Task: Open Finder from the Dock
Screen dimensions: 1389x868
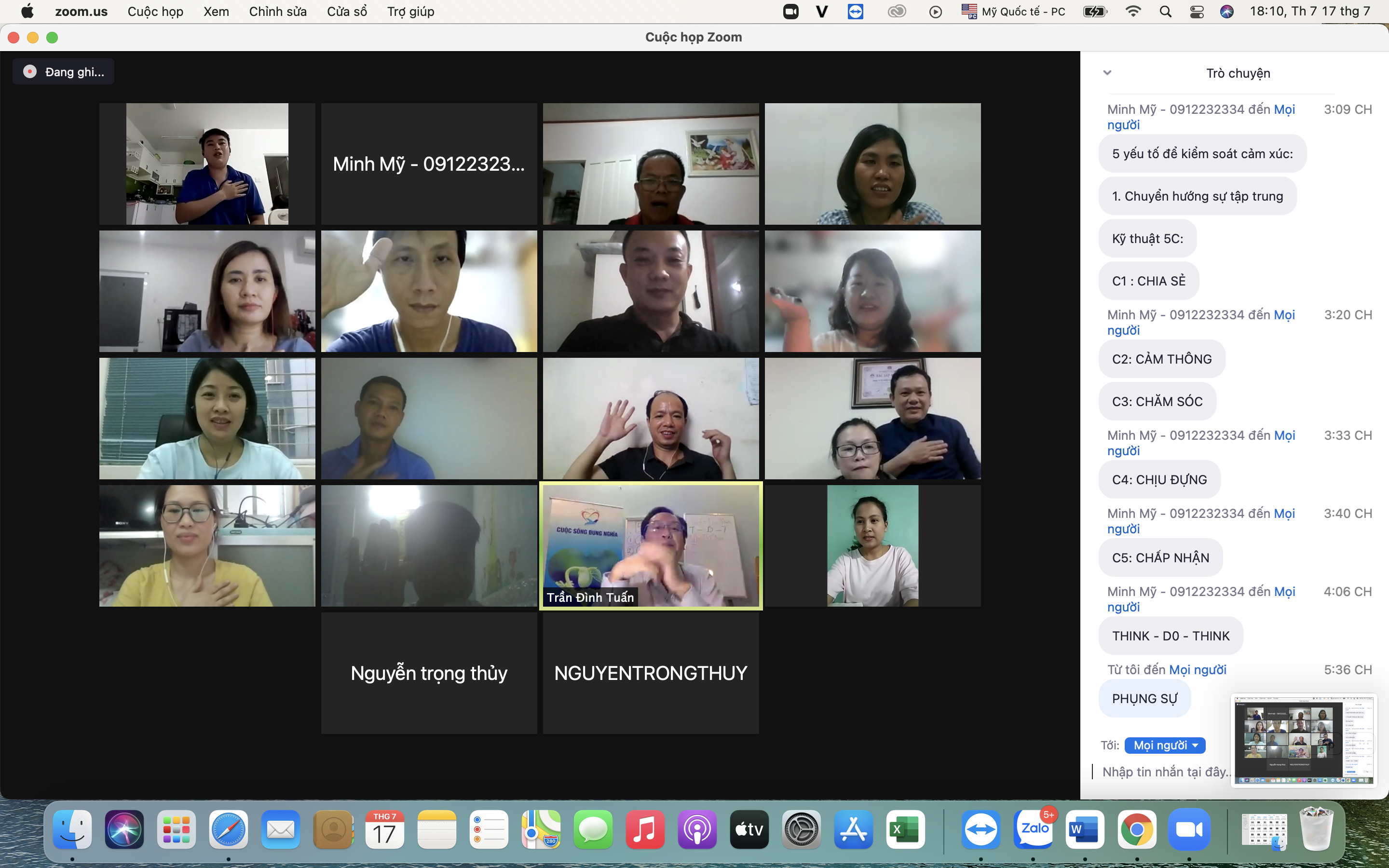Action: tap(72, 829)
